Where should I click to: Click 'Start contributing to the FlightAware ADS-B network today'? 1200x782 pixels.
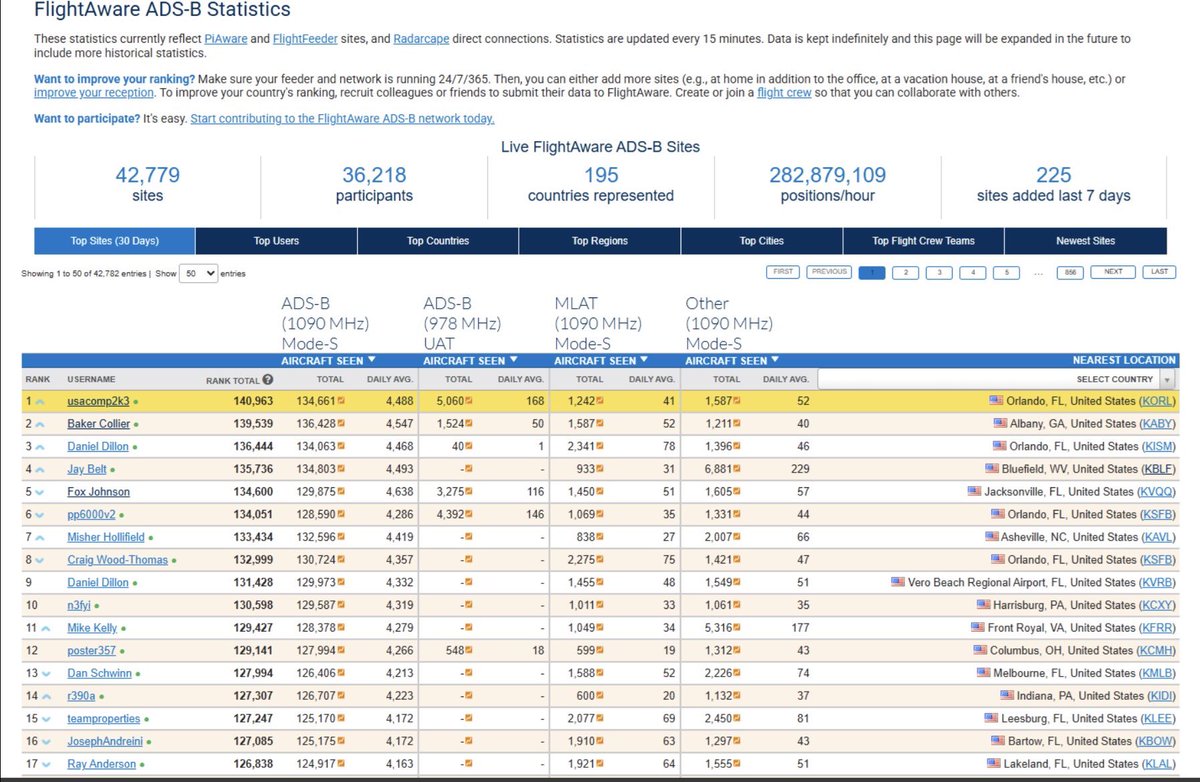click(342, 119)
